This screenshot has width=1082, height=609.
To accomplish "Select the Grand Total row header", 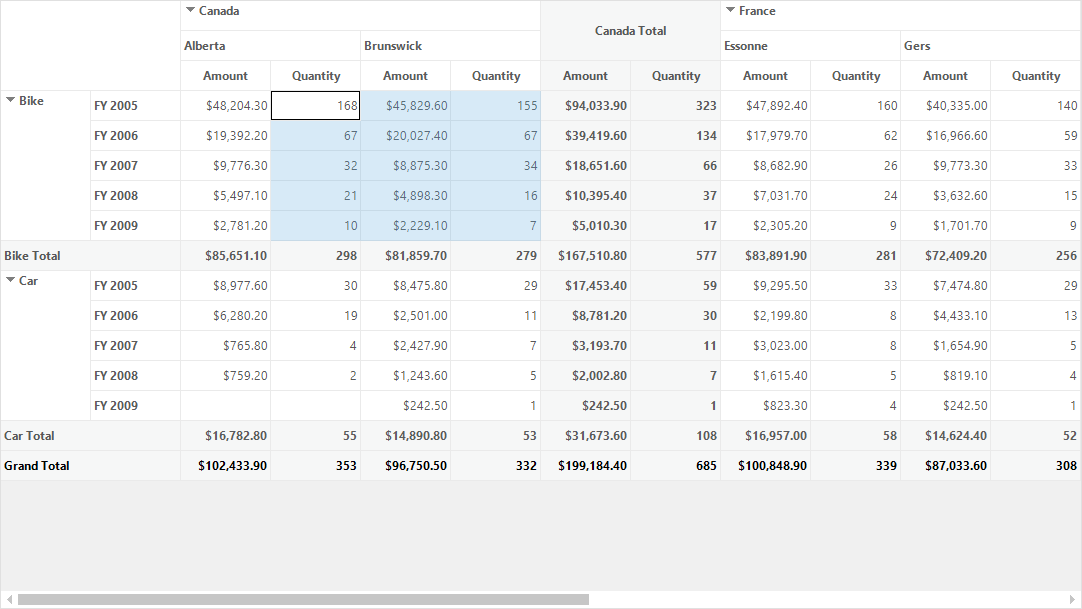I will [x=90, y=466].
